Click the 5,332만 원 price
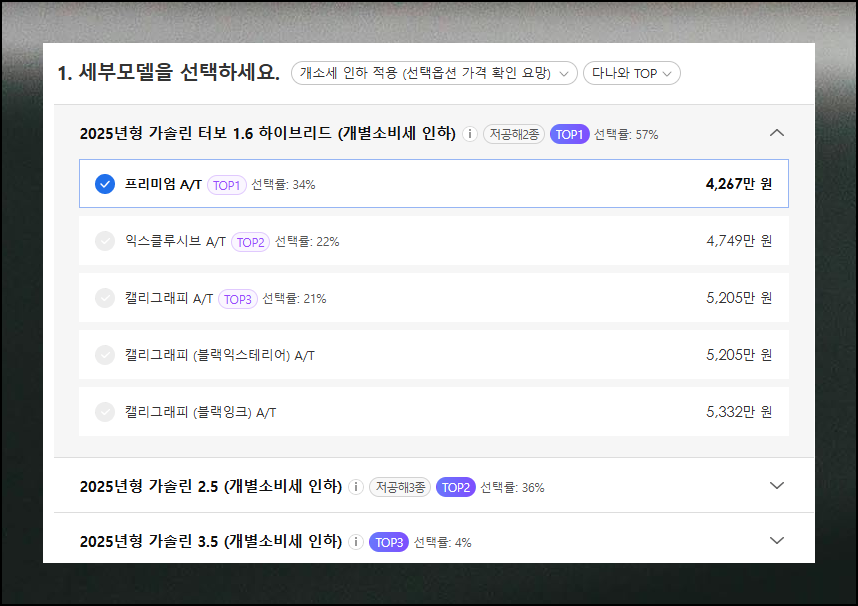Viewport: 858px width, 606px height. (x=739, y=412)
